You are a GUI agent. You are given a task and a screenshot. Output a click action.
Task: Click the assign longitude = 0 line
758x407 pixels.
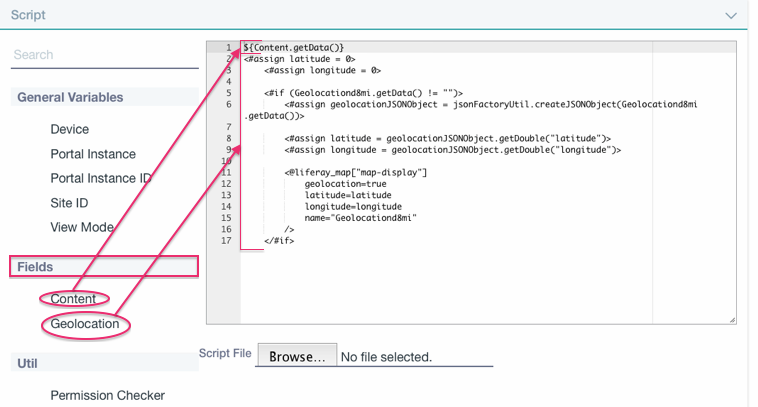[322, 71]
